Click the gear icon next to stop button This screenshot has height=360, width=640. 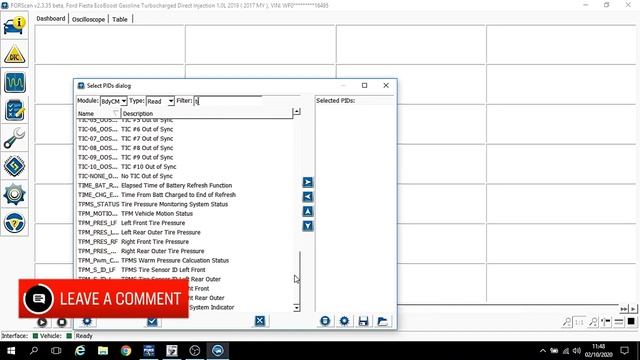87,322
